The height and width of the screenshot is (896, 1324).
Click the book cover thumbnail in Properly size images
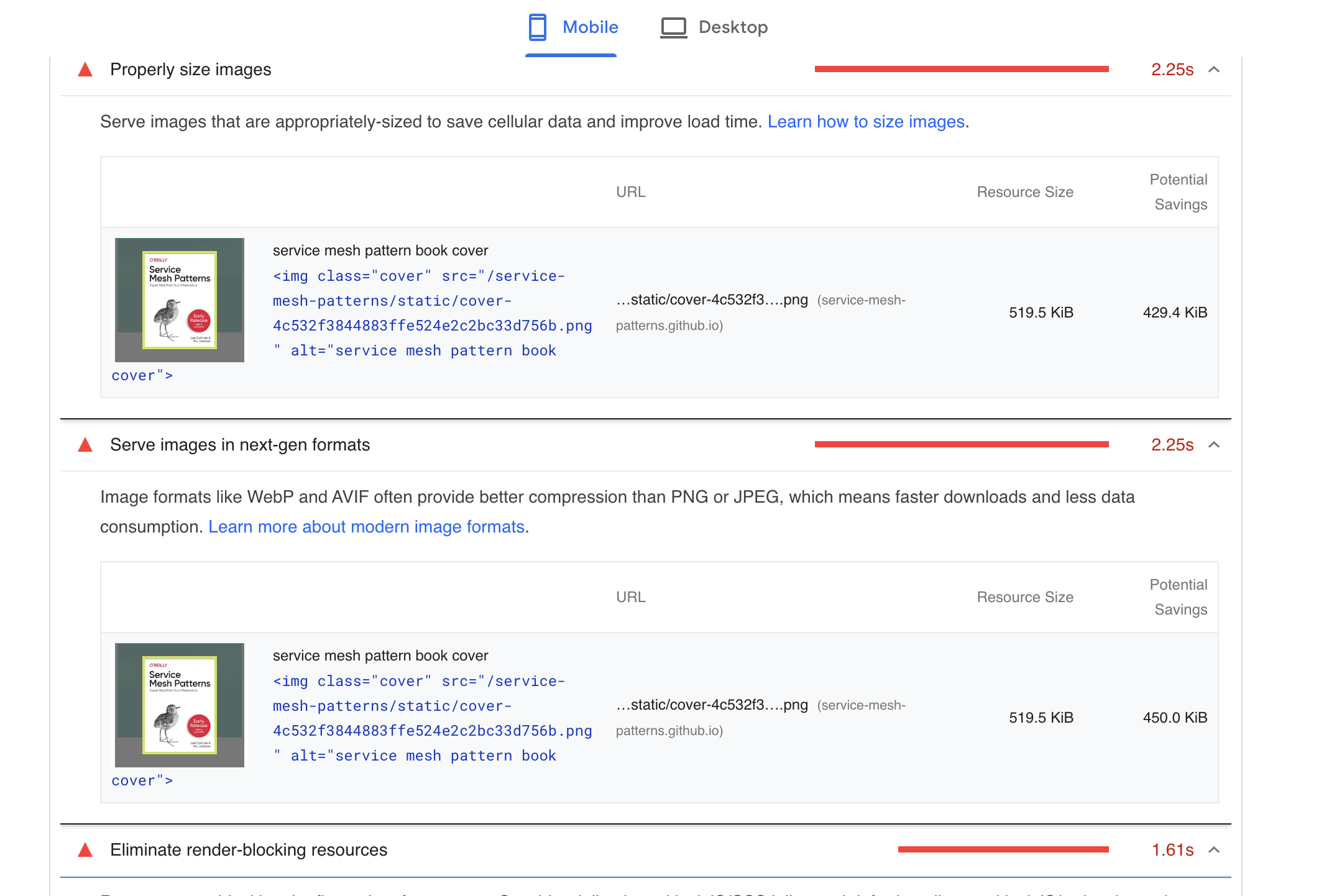tap(179, 299)
